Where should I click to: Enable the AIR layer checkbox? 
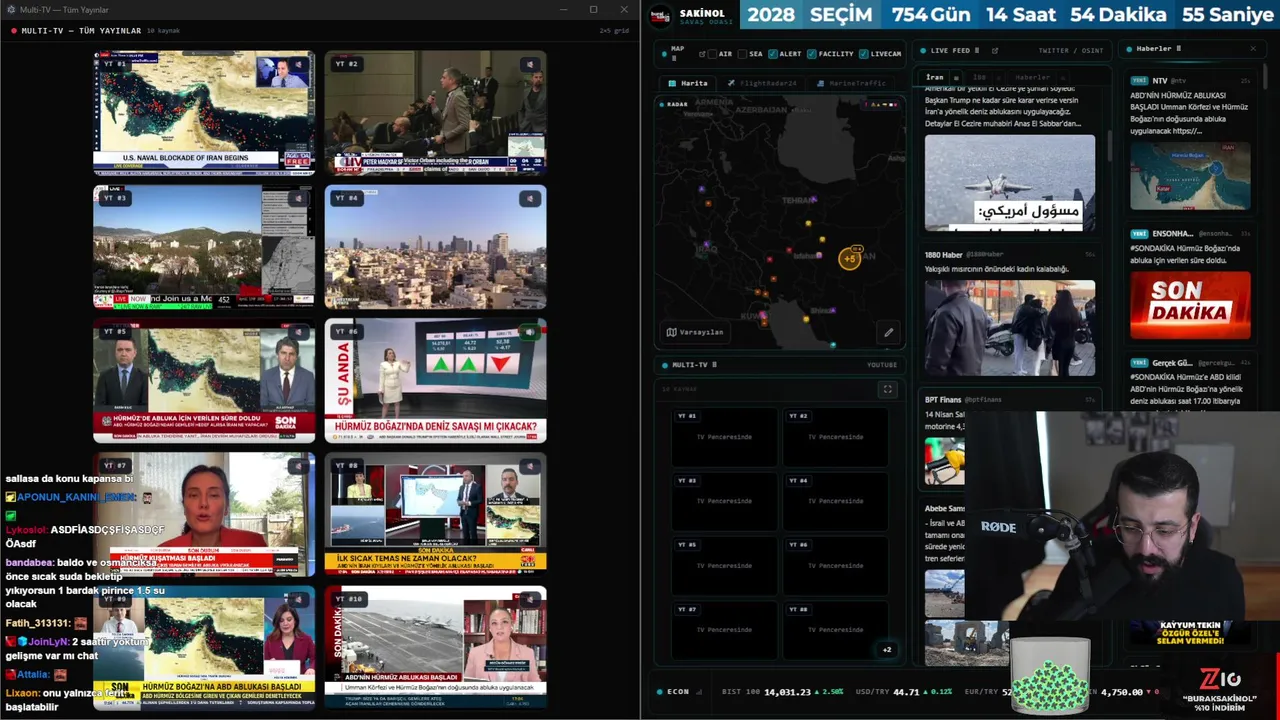point(714,54)
